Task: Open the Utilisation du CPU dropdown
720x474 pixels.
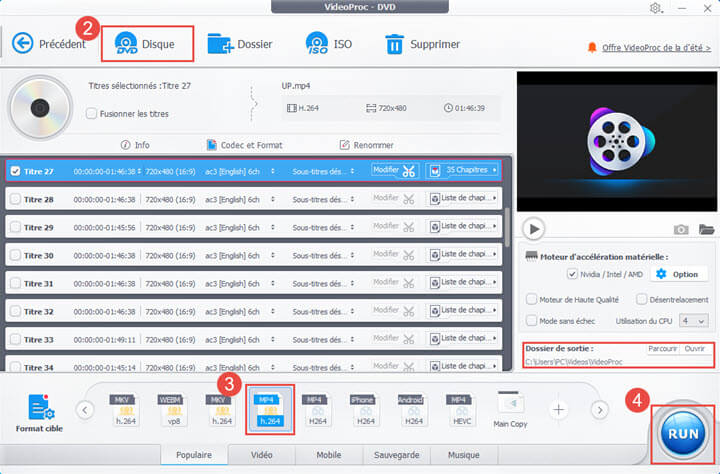Action: pyautogui.click(x=694, y=321)
